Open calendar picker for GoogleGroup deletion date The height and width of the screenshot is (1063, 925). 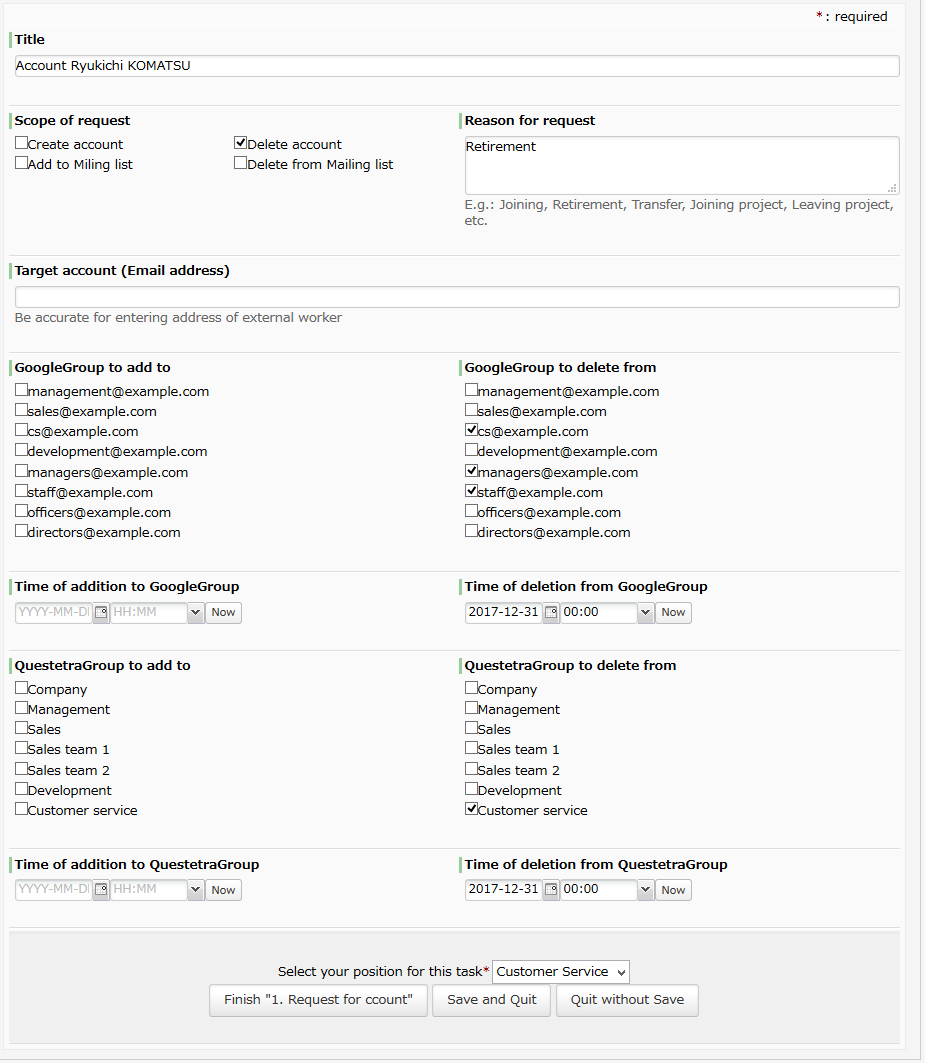click(x=551, y=613)
